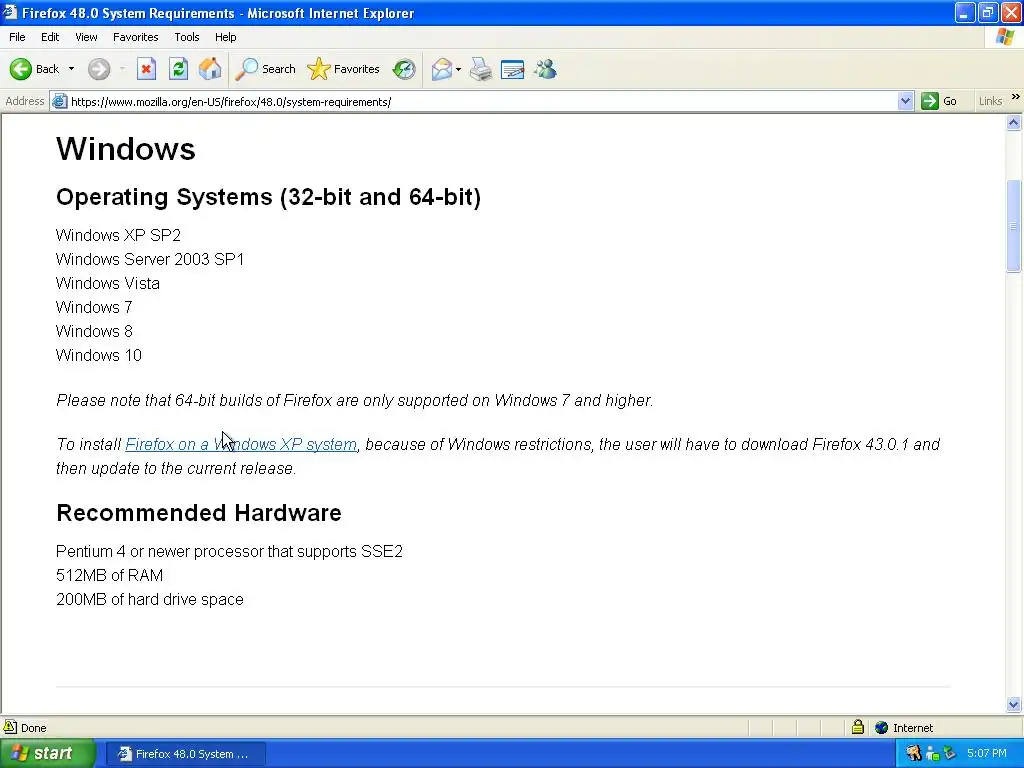Click the 'Windows Server 2003 SP1' text
Image resolution: width=1024 pixels, height=768 pixels.
tap(150, 259)
